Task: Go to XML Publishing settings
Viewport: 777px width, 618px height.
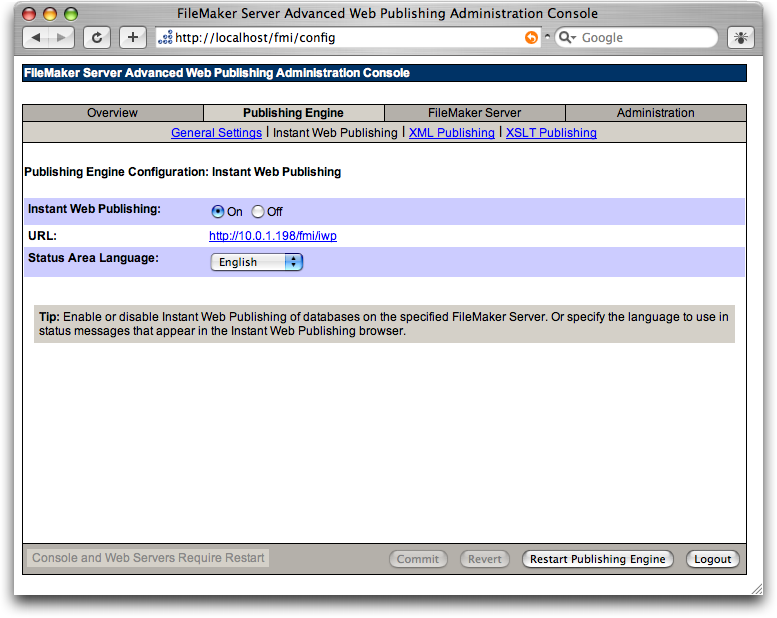Action: [x=451, y=133]
